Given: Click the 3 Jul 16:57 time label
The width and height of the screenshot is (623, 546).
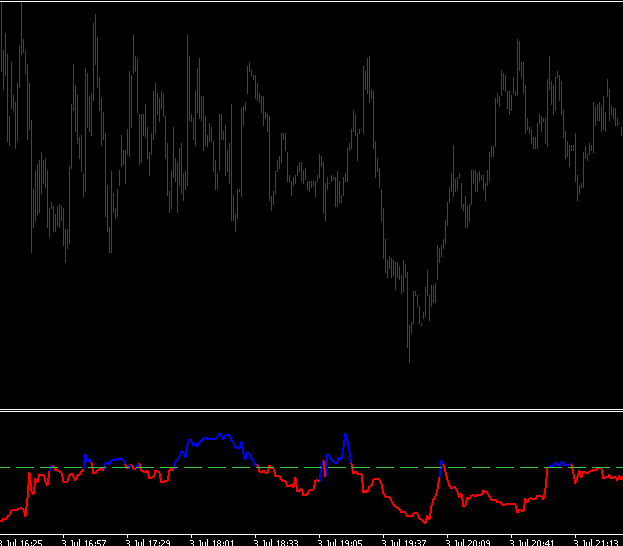Looking at the screenshot, I should [84, 543].
